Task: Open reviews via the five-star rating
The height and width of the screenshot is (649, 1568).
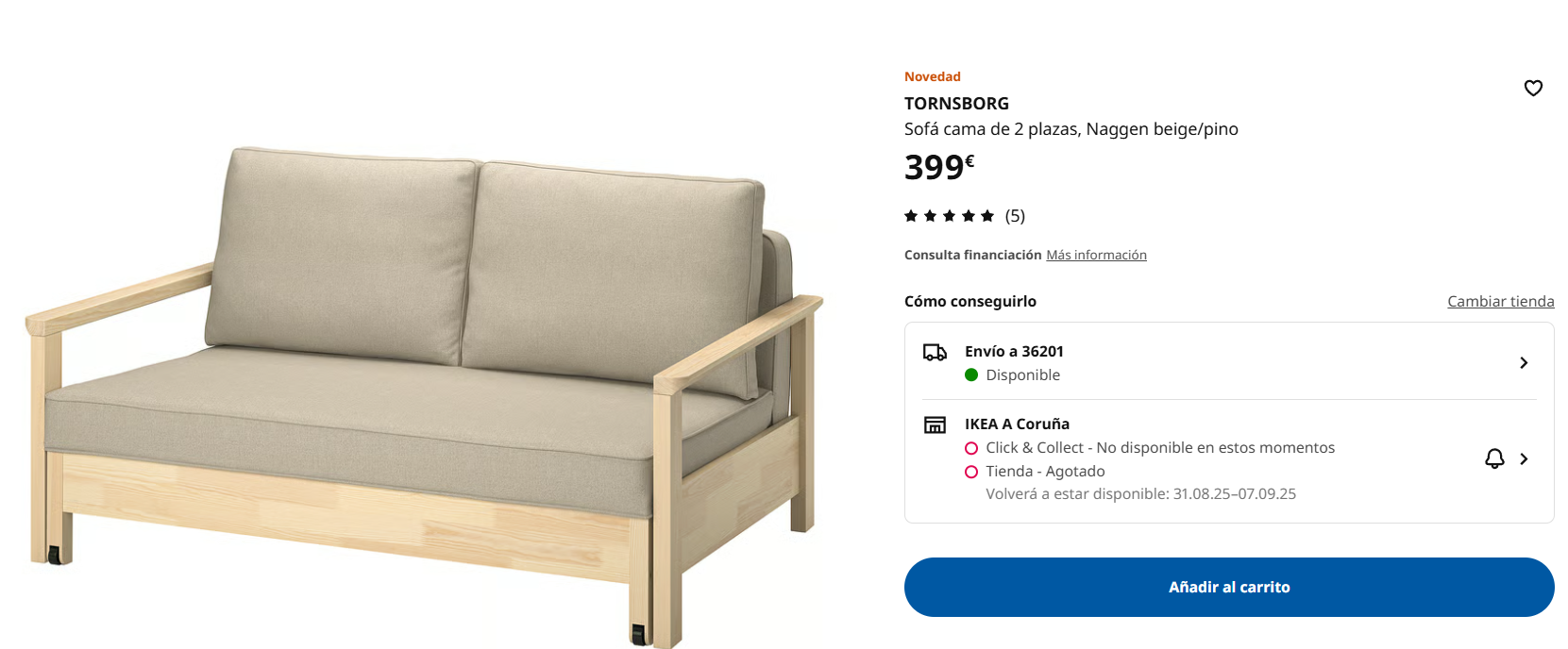Action: click(949, 216)
